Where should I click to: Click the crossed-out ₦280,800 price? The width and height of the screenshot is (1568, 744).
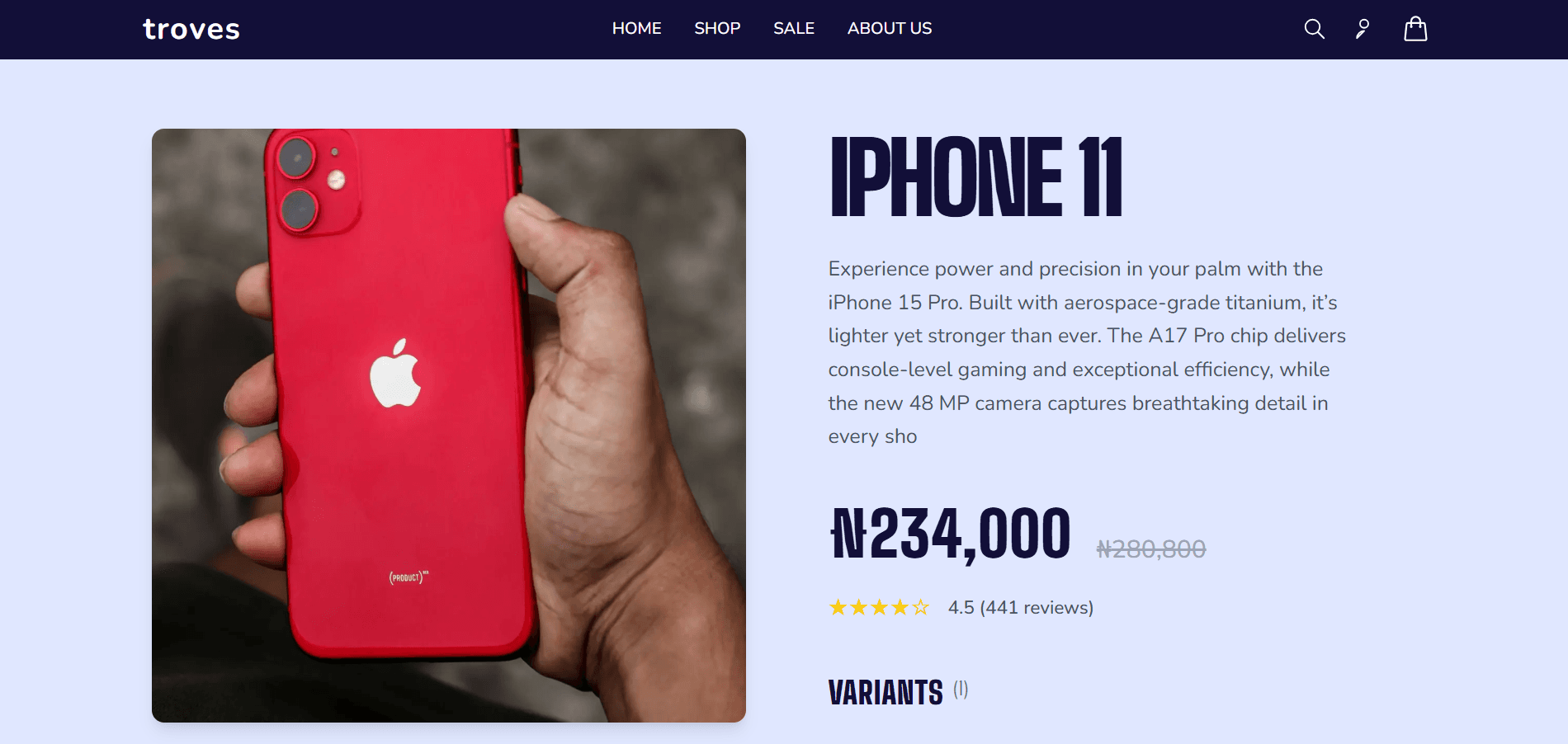coord(1151,549)
